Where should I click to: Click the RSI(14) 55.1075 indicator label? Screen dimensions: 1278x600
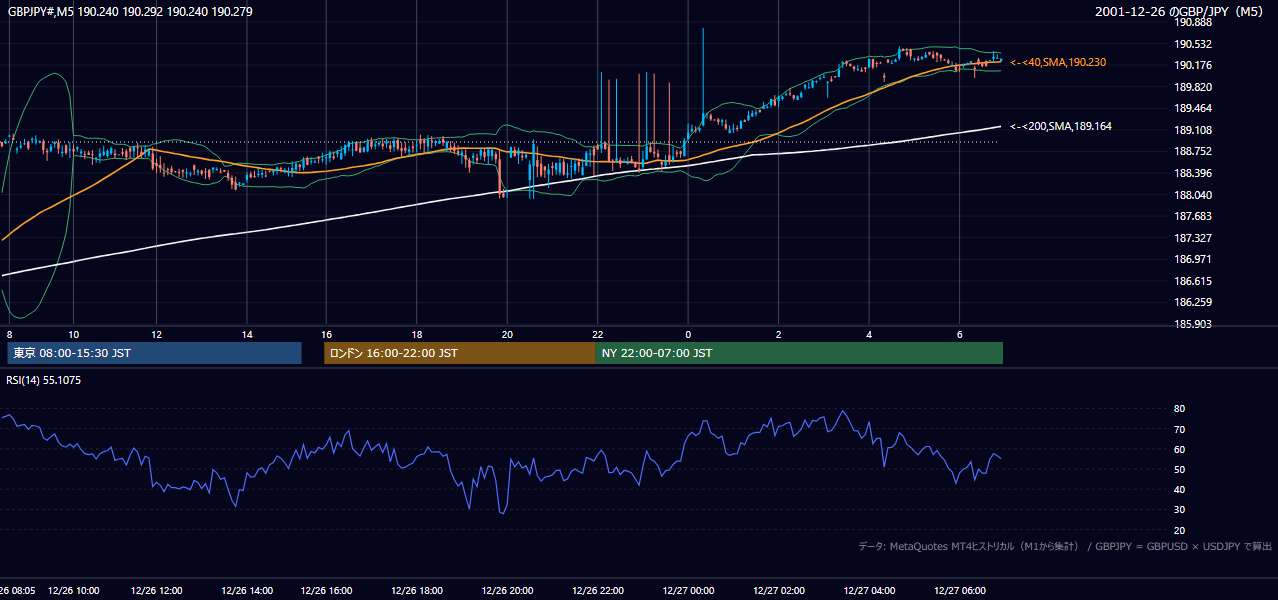click(45, 380)
